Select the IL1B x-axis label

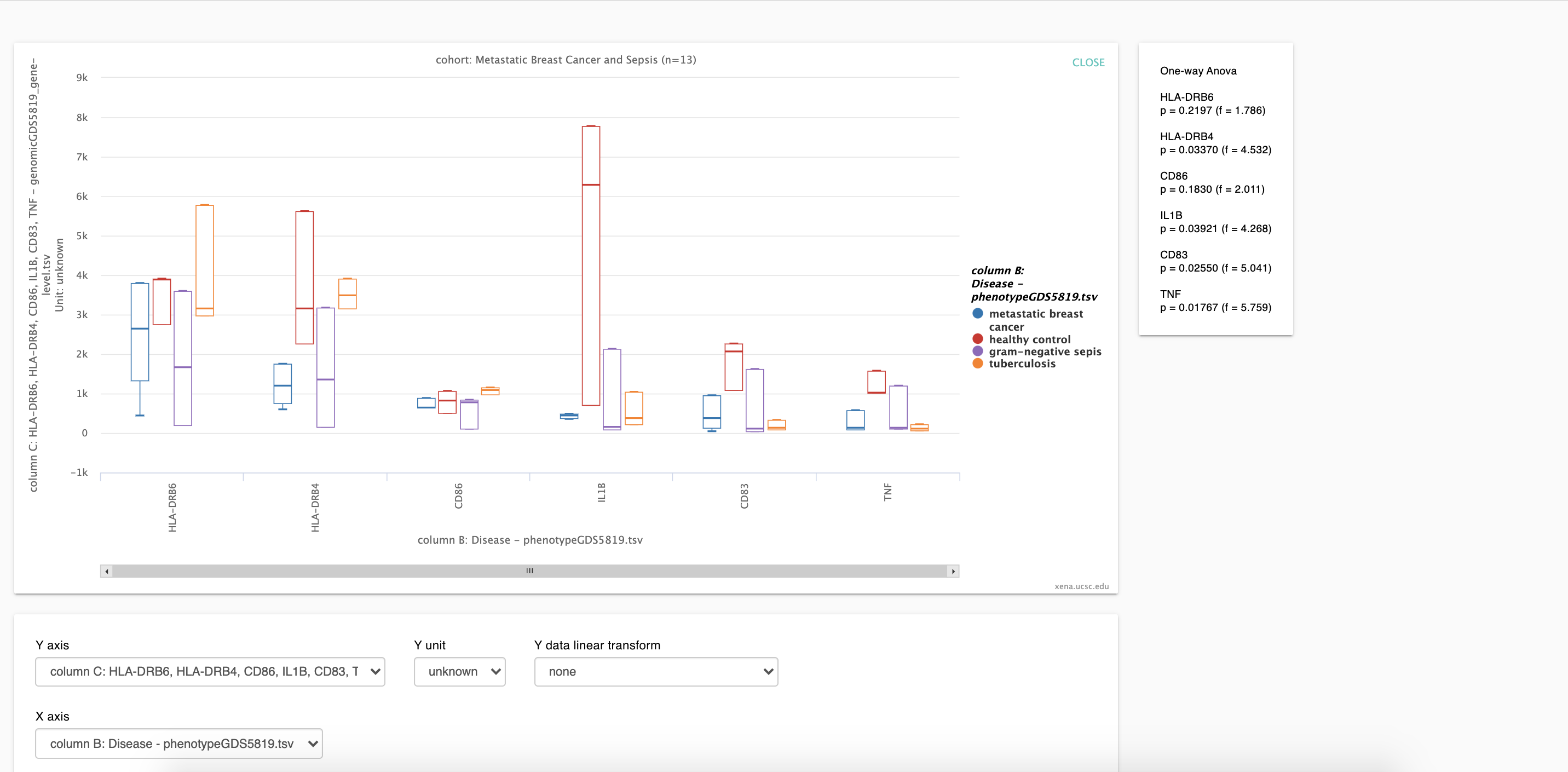point(601,493)
